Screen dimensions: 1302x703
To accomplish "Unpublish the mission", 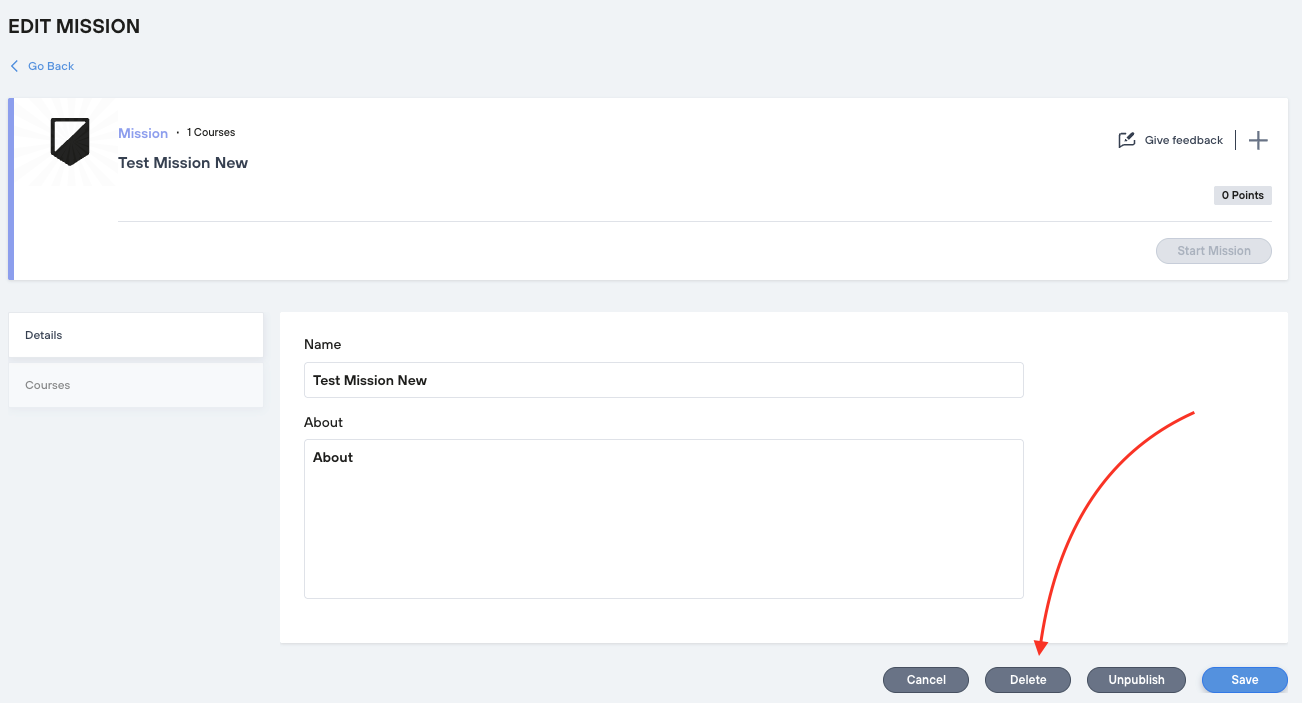I will tap(1136, 680).
